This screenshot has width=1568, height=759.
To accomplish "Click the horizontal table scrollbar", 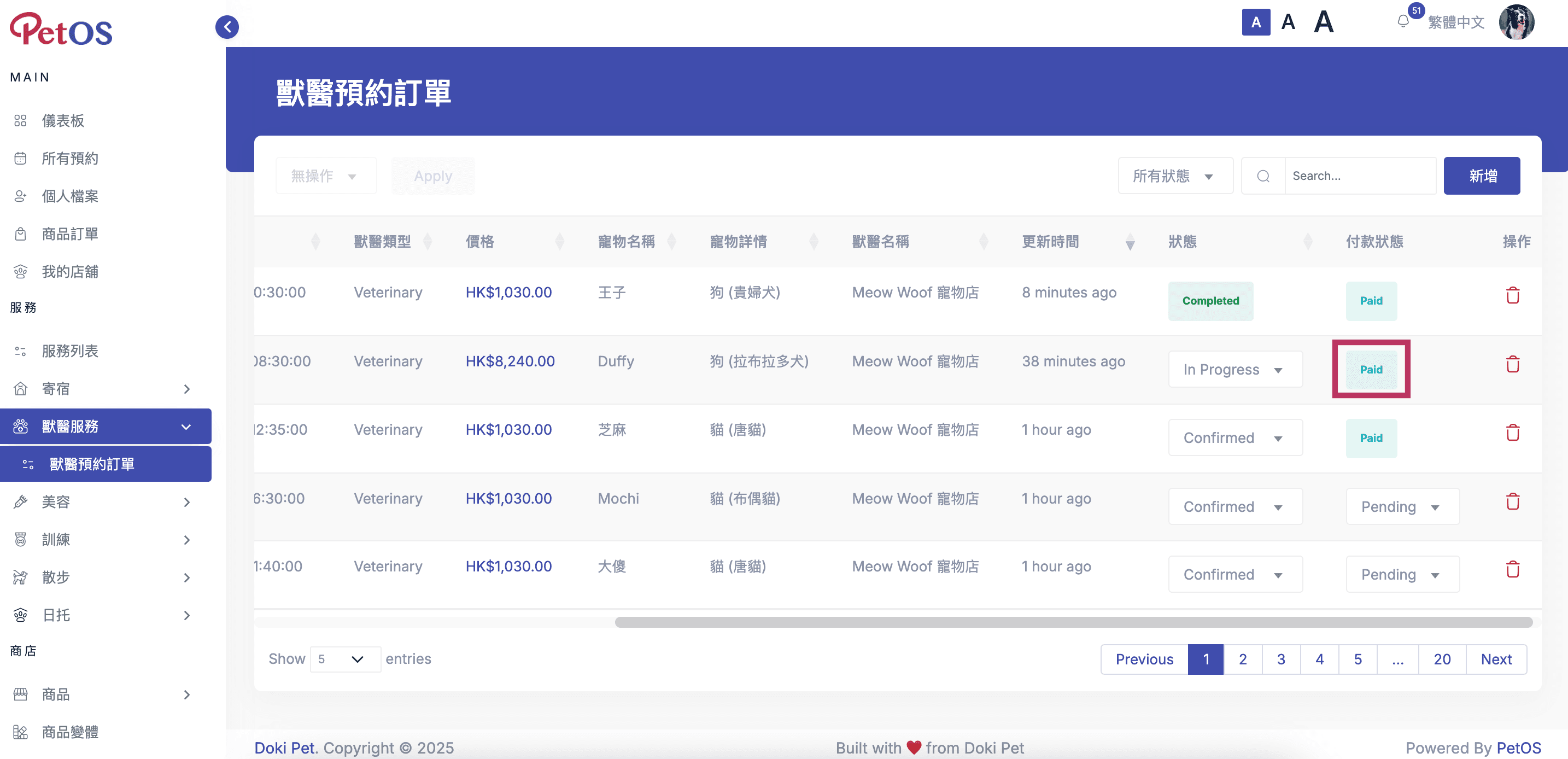I will [1073, 622].
